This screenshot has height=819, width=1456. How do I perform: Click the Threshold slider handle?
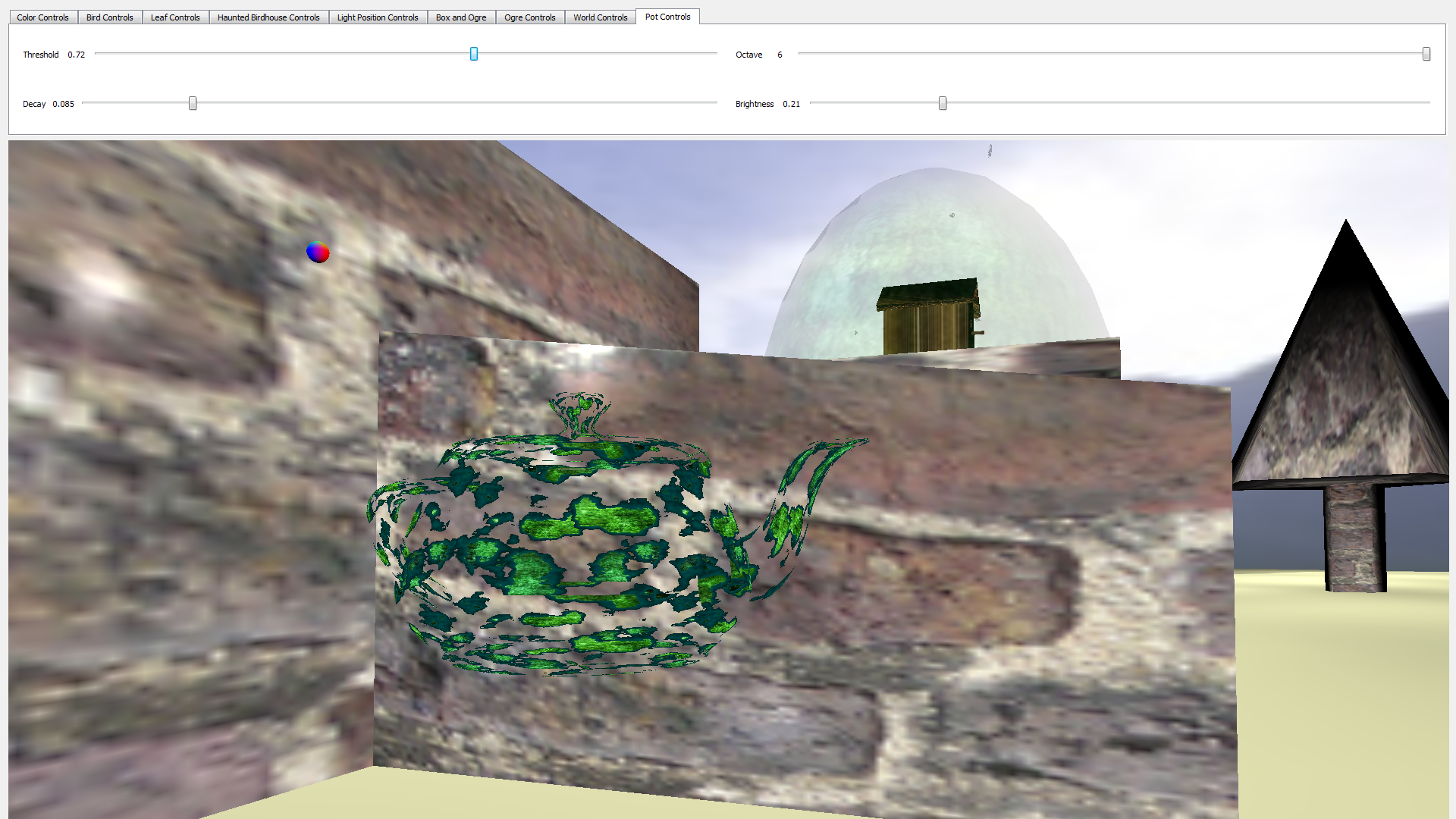pos(474,54)
